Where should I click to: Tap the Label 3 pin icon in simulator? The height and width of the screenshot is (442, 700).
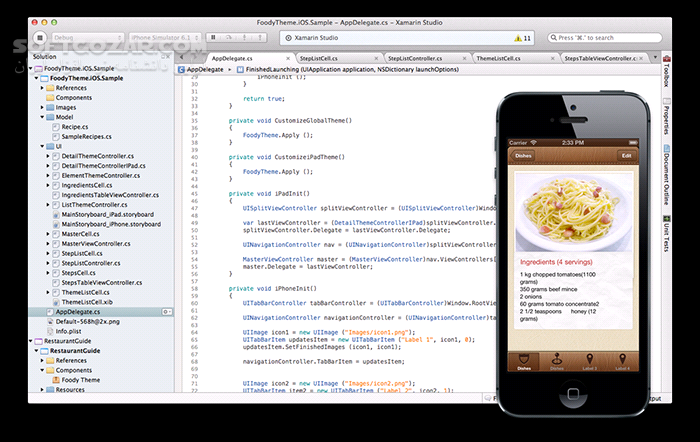(589, 362)
